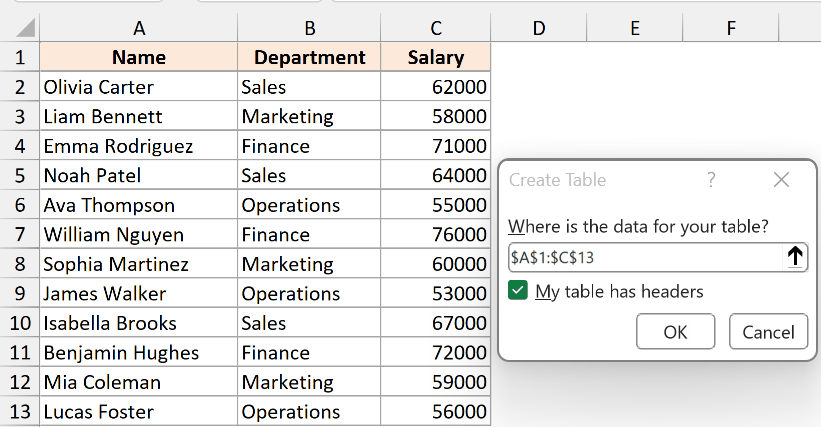Select row 6 header
Viewport: 821px width, 427px height.
[20, 205]
